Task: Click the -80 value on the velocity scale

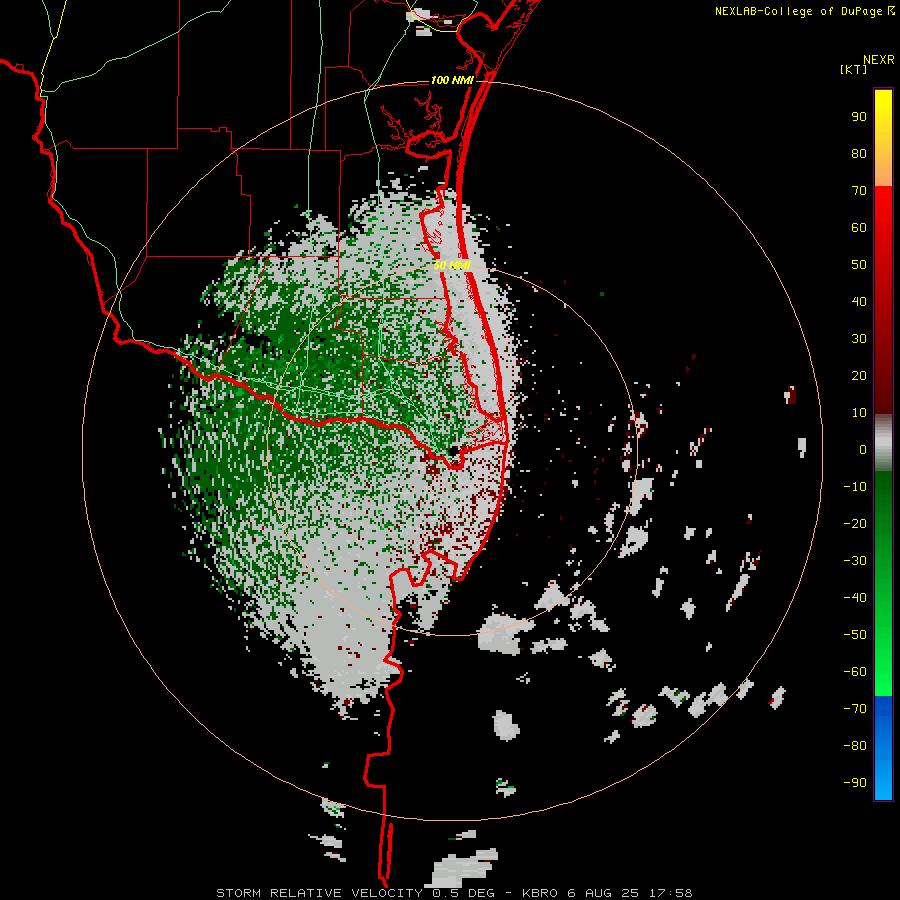Action: click(855, 746)
